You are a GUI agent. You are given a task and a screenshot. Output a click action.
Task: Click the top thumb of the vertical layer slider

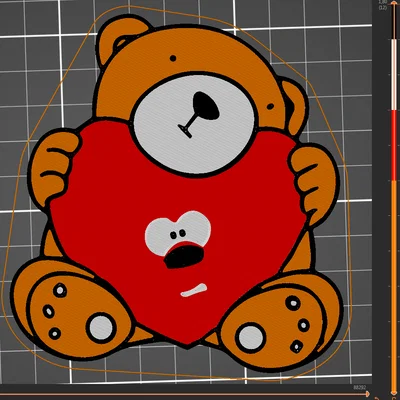click(x=394, y=4)
